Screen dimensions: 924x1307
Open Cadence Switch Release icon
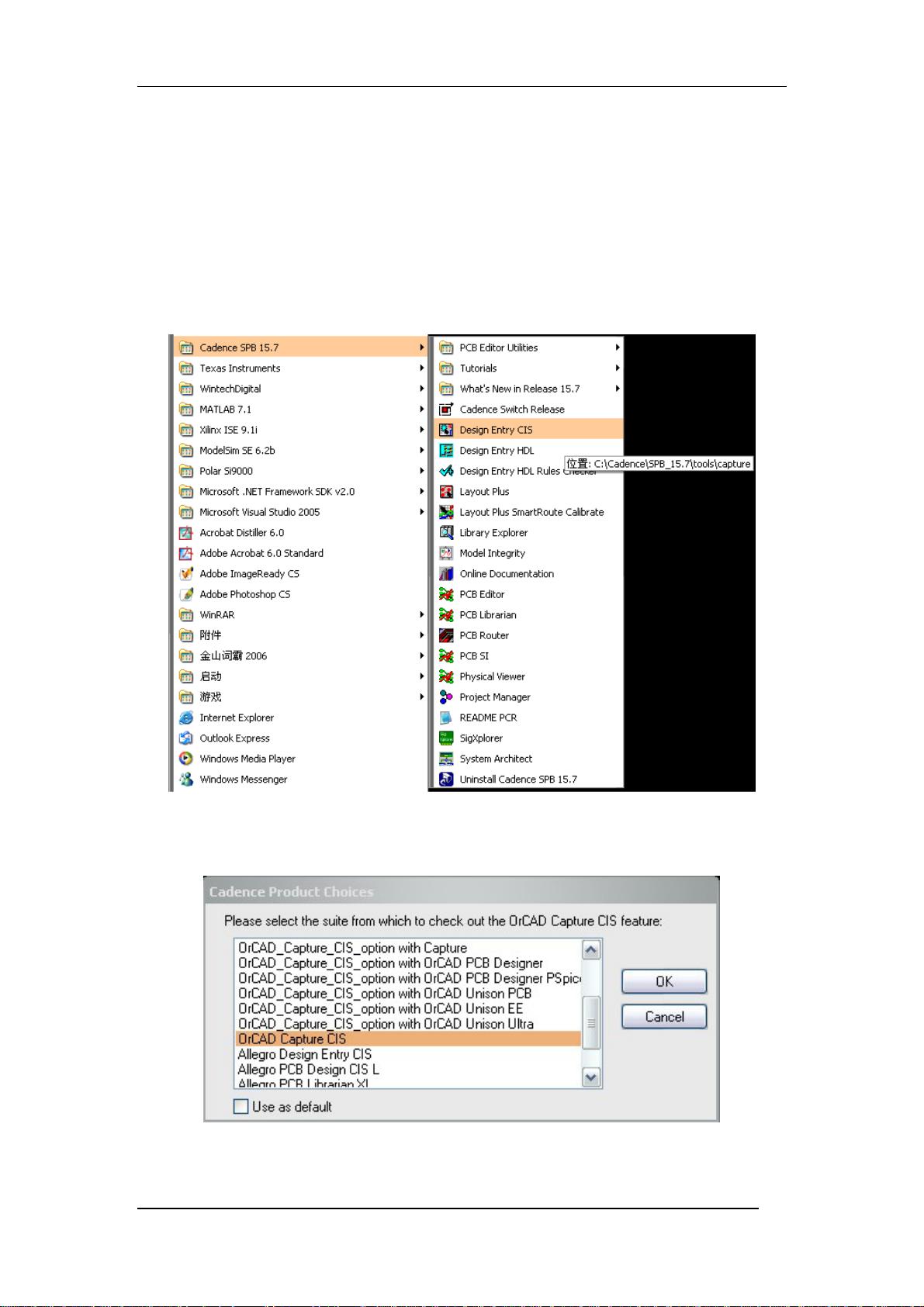[x=446, y=410]
